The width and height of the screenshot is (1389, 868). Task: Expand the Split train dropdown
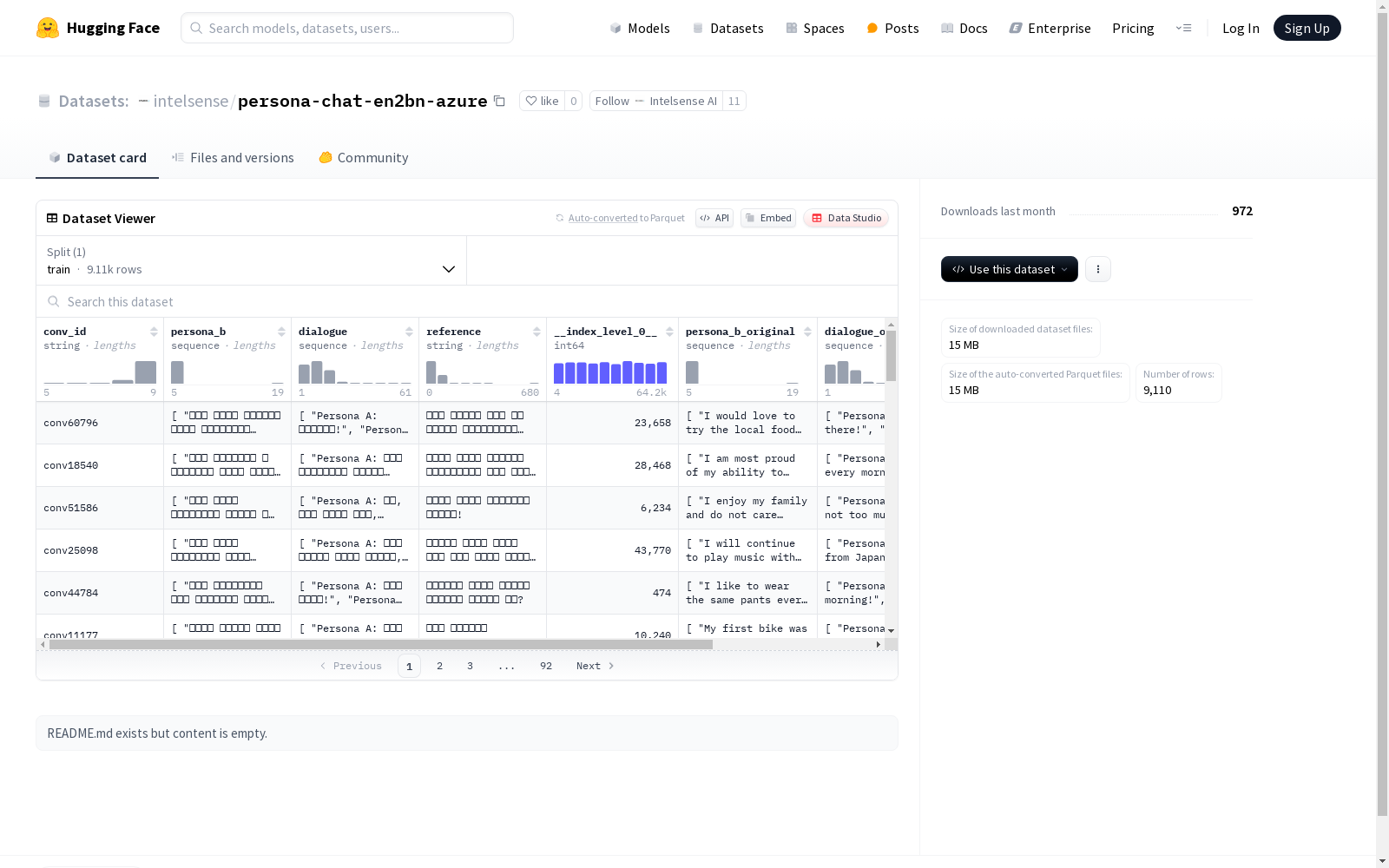click(x=252, y=260)
